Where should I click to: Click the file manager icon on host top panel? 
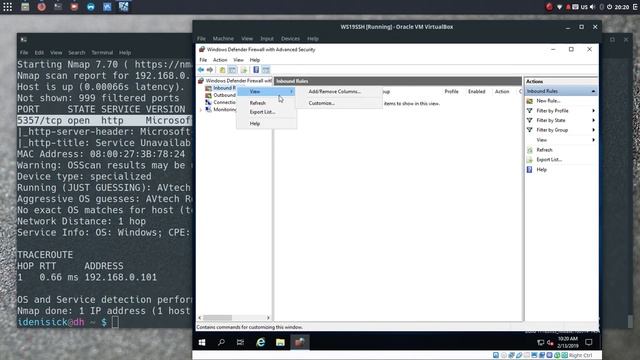pos(25,7)
